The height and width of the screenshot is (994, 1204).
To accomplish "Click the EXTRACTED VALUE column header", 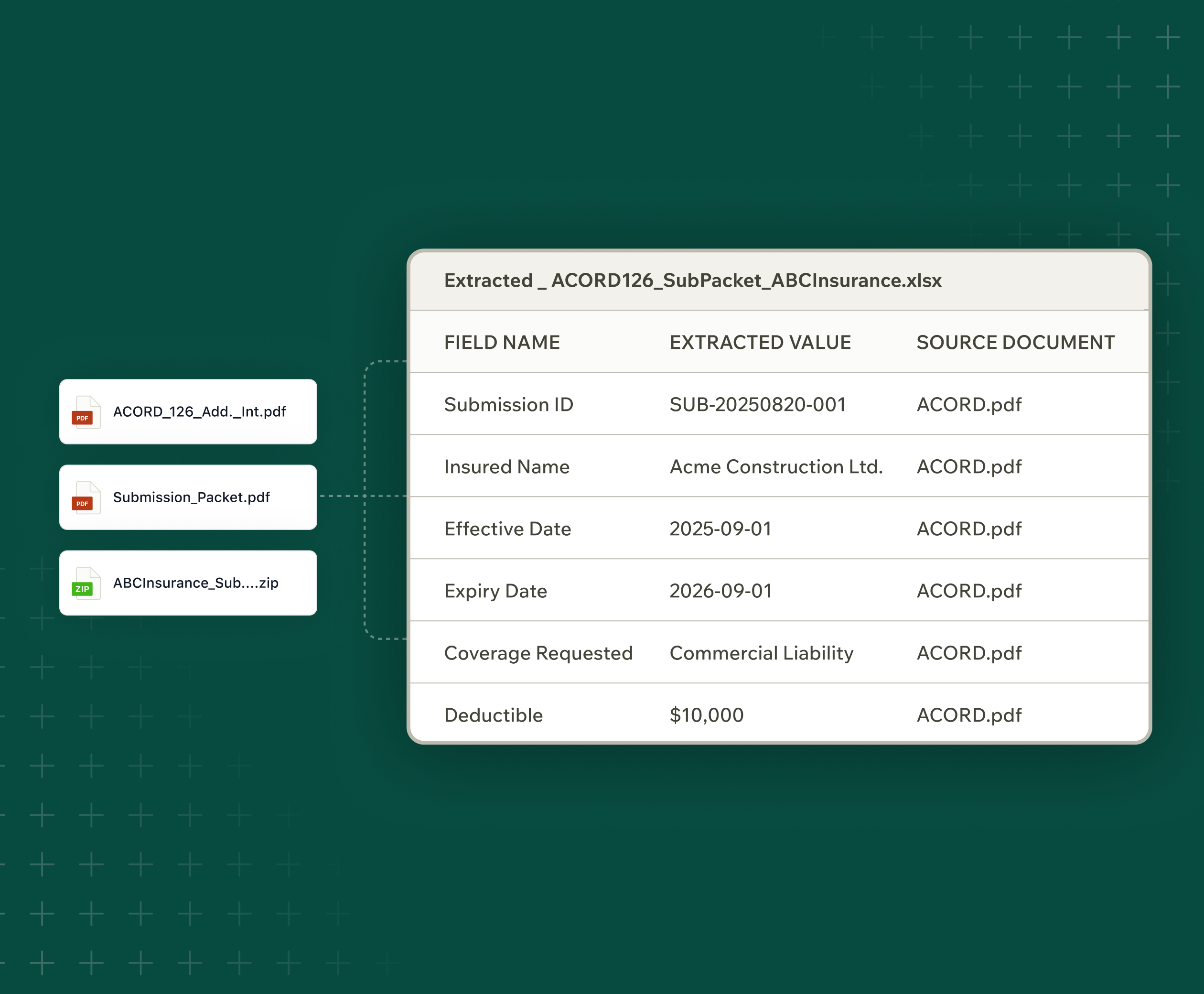I will click(x=760, y=342).
